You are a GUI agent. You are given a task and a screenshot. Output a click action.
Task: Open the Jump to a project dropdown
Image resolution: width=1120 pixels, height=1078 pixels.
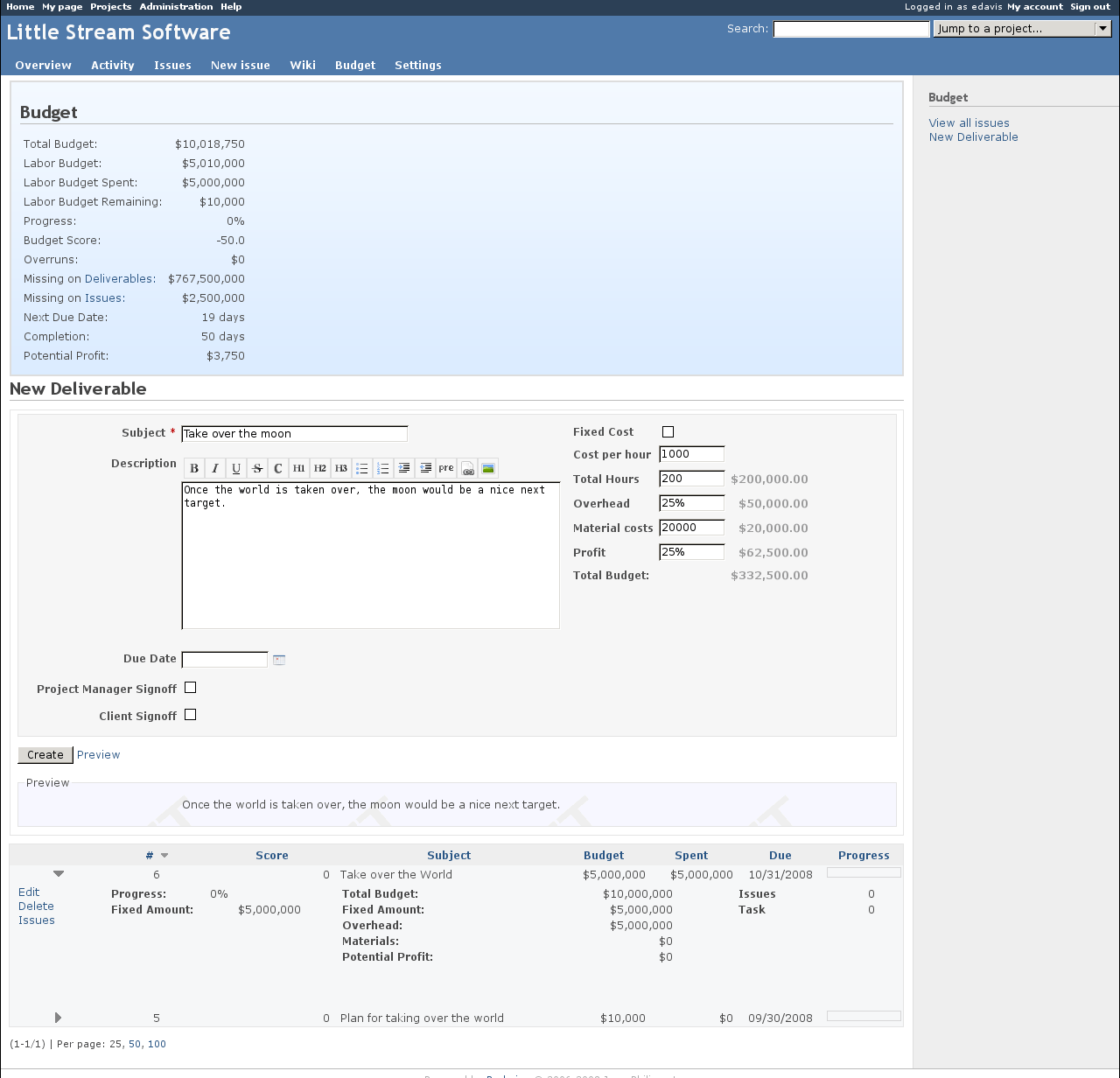pos(1022,29)
